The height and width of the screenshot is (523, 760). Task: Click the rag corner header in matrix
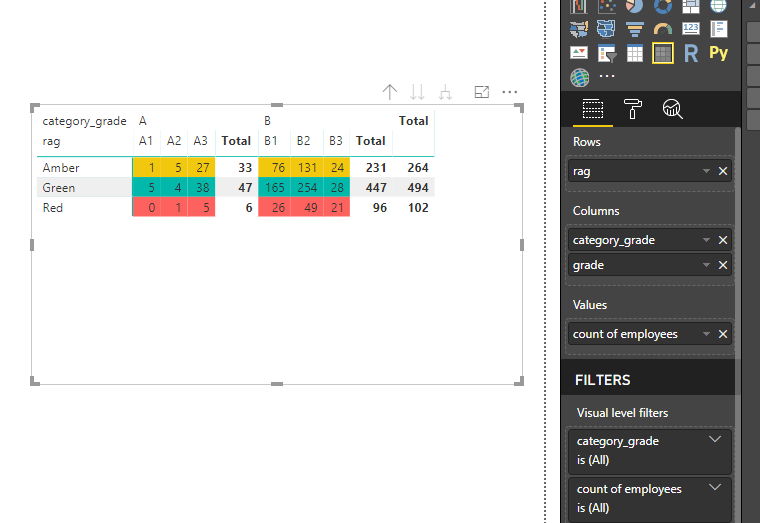pos(51,142)
